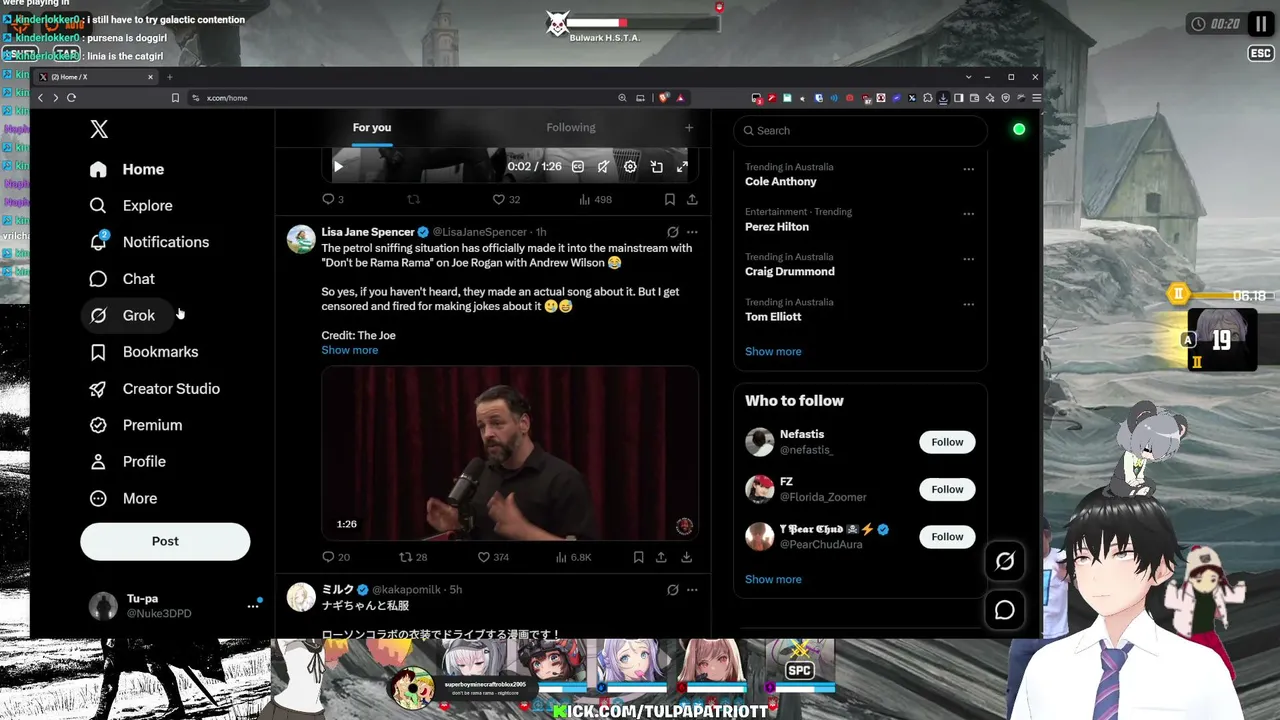Open picture-in-picture for the top video
This screenshot has height=720, width=1280.
(656, 167)
